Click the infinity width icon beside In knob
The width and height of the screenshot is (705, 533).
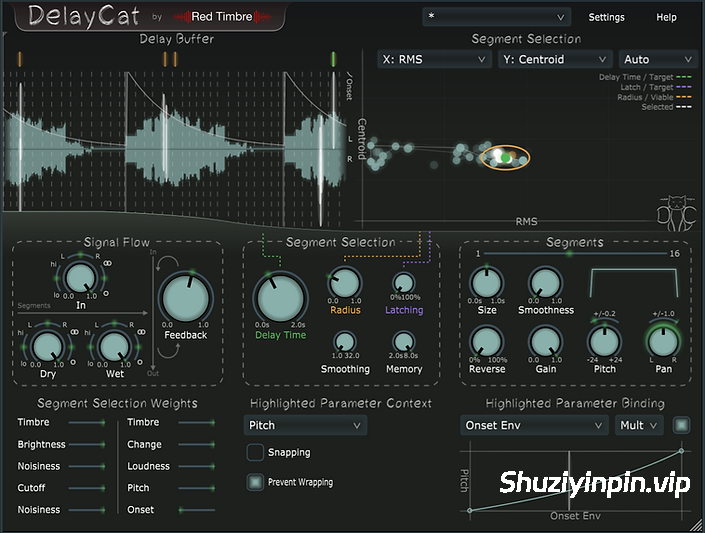107,263
